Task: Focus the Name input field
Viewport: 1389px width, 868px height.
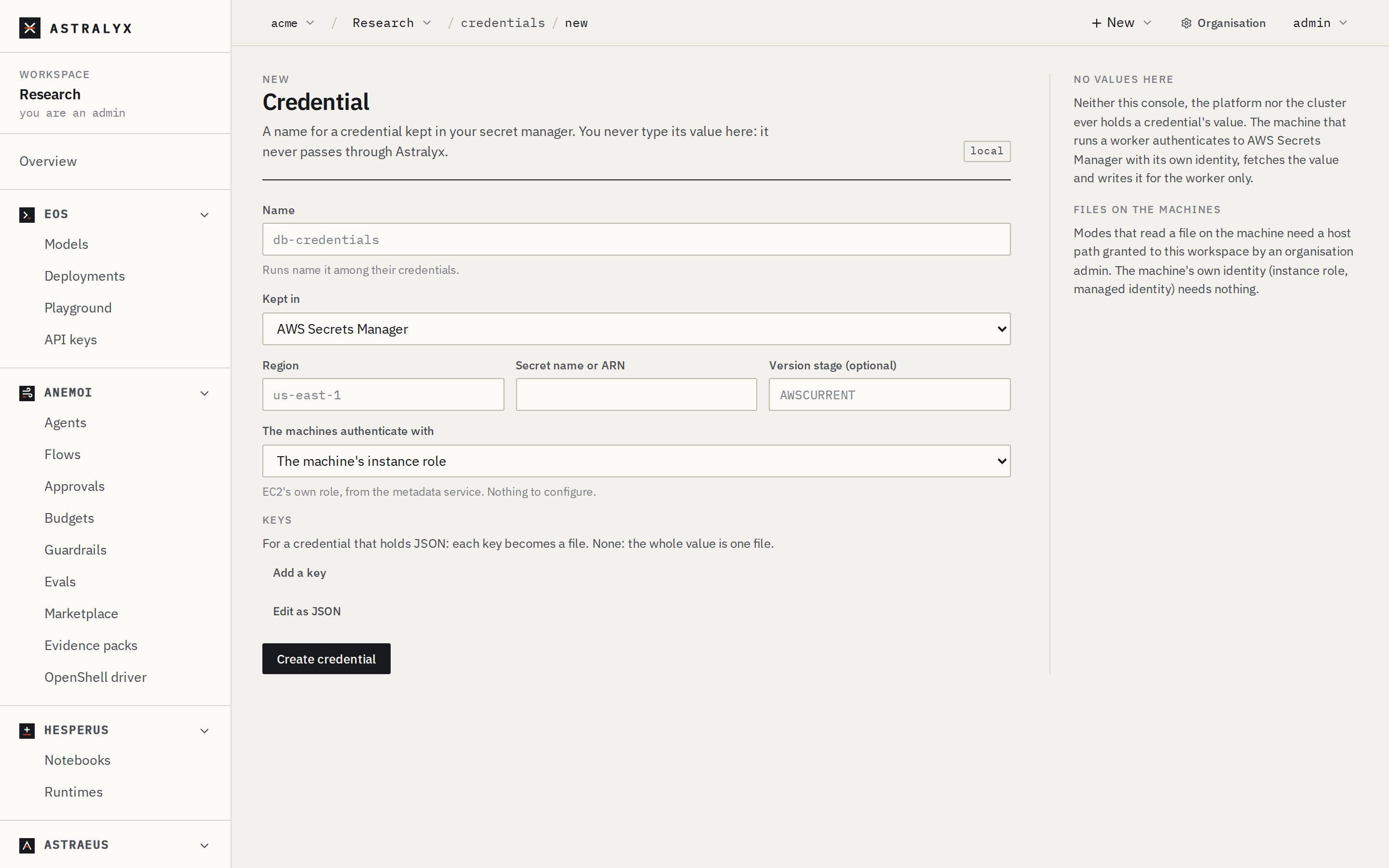Action: (636, 239)
